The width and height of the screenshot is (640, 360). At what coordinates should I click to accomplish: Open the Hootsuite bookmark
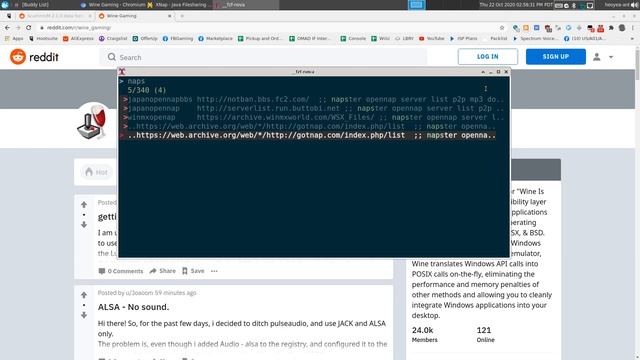[x=43, y=38]
